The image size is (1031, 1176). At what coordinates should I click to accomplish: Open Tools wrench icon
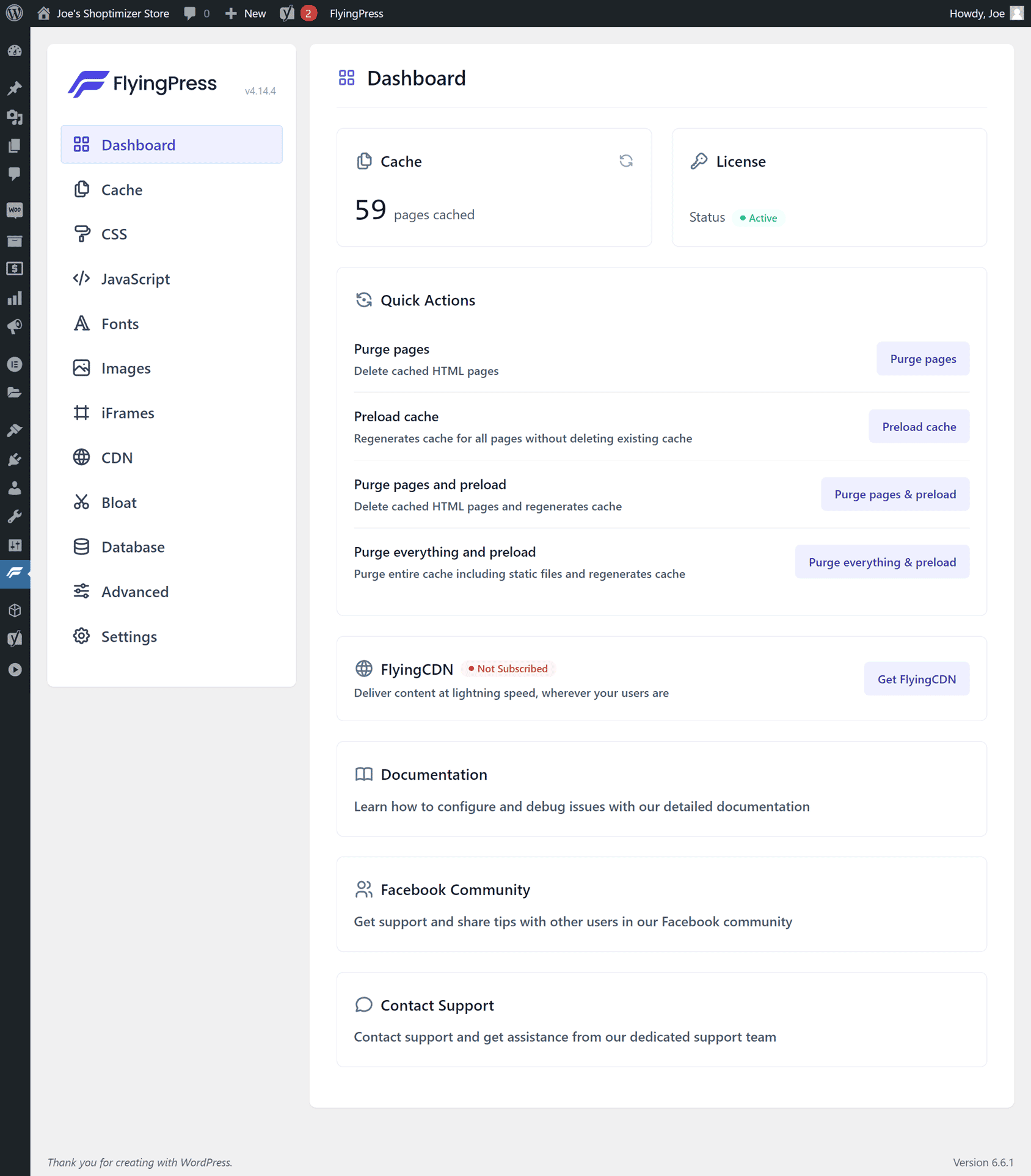pyautogui.click(x=15, y=517)
